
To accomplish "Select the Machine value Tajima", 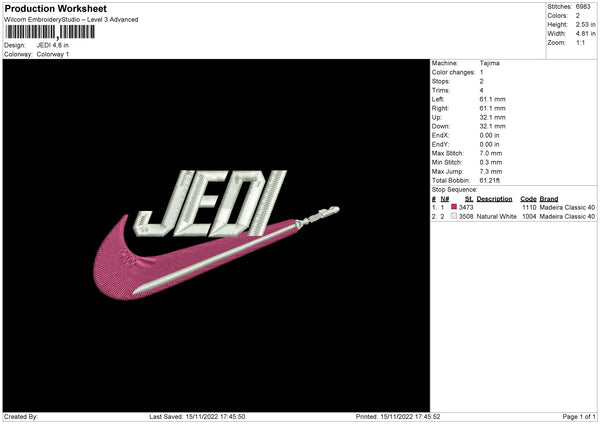I will [x=489, y=63].
